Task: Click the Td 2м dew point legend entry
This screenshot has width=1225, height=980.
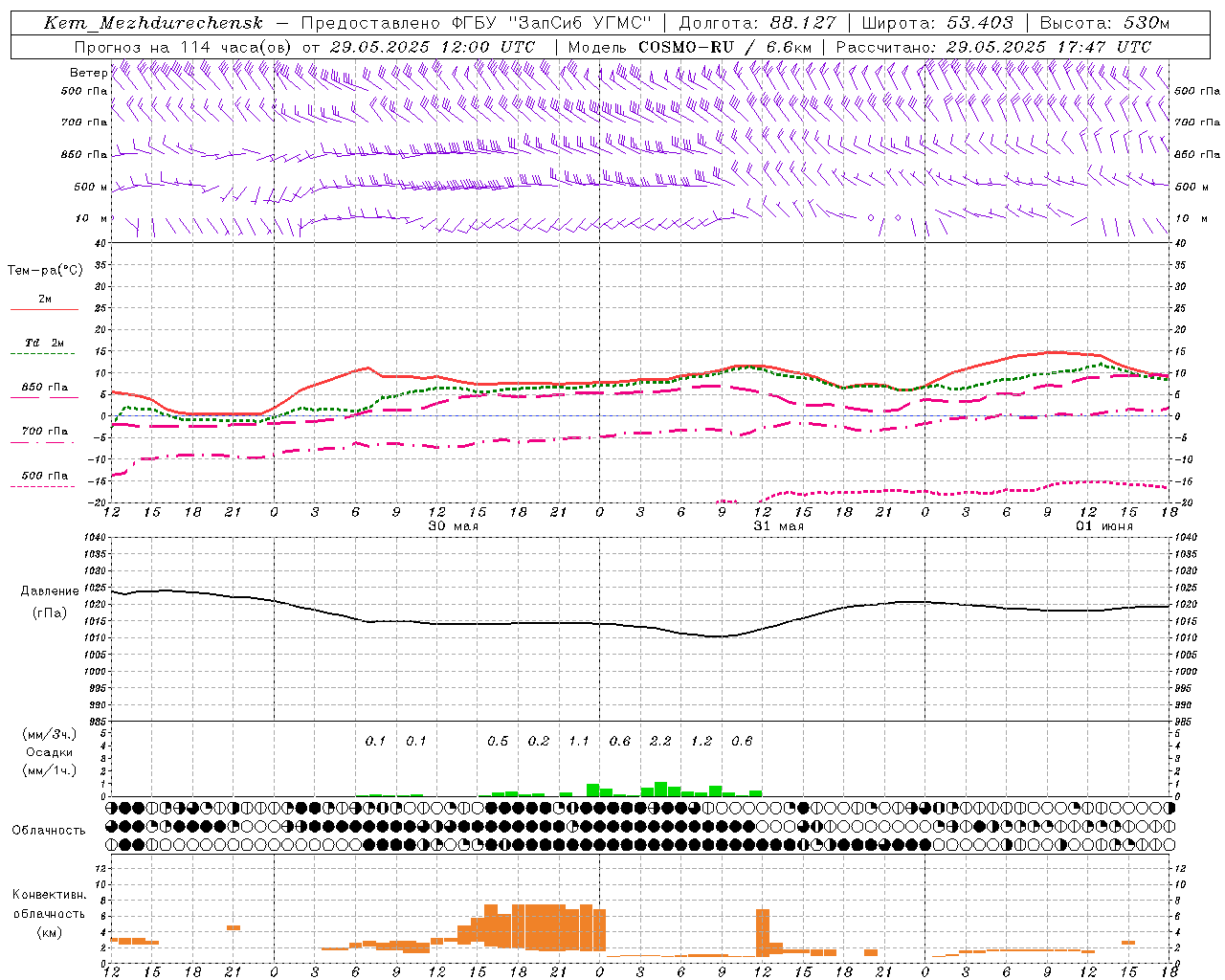Action: coord(44,343)
